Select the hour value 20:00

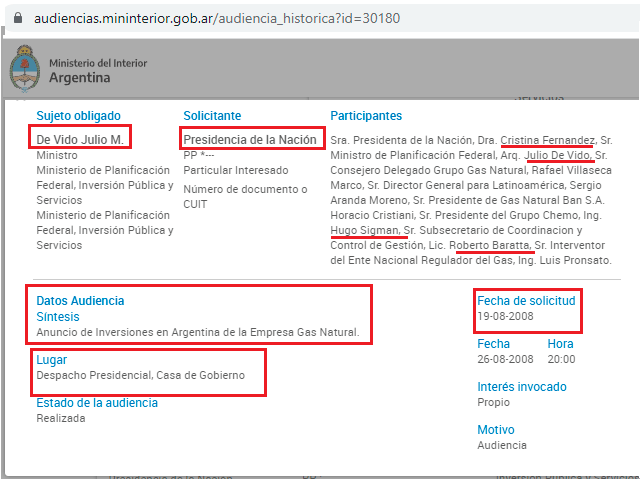(x=561, y=359)
